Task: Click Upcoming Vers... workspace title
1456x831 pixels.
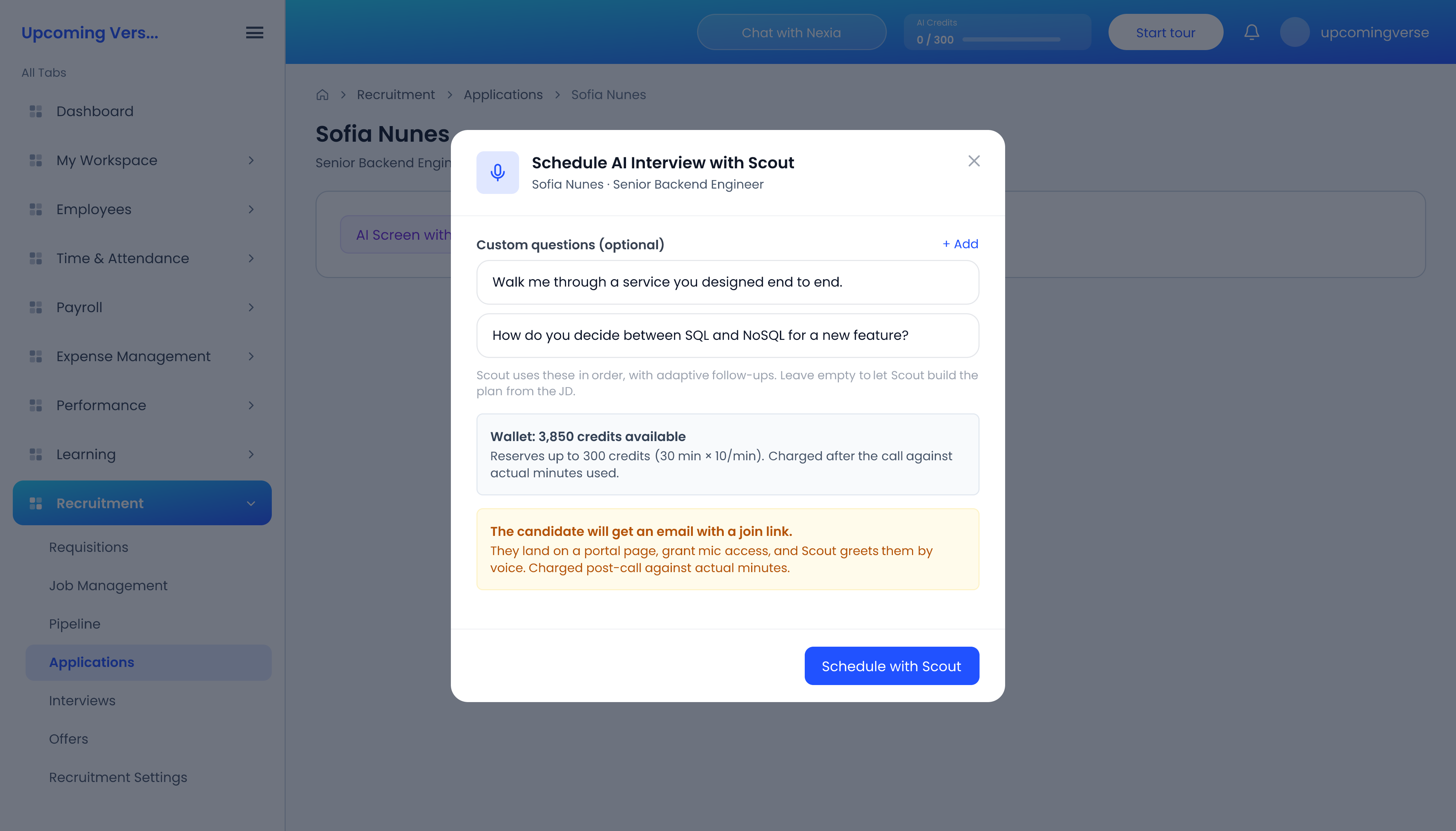Action: coord(90,33)
